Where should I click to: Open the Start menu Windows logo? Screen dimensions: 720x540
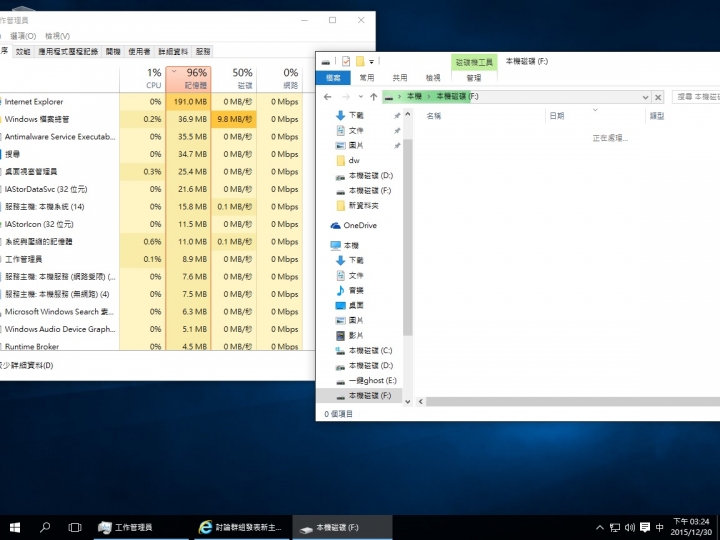click(15, 527)
